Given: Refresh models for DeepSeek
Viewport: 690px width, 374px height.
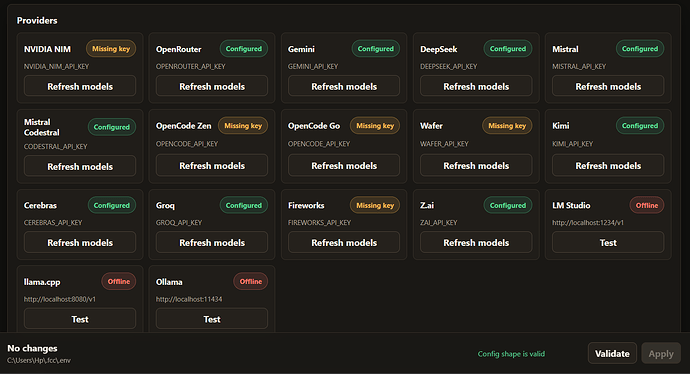Looking at the screenshot, I should (x=476, y=86).
